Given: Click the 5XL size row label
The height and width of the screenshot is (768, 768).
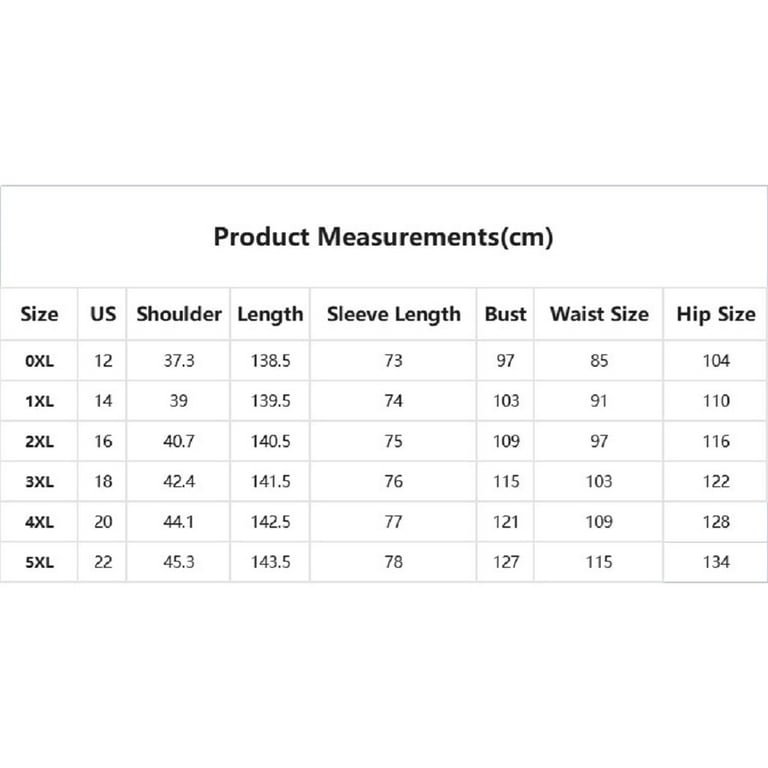Looking at the screenshot, I should [39, 562].
